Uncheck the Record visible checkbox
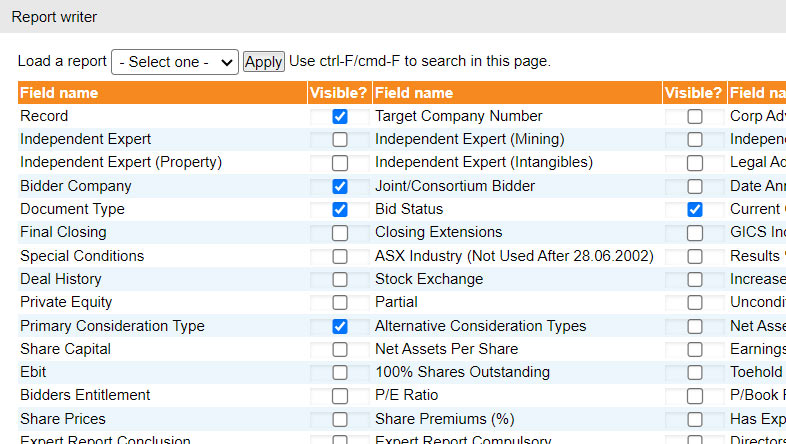This screenshot has height=444, width=786. point(340,117)
